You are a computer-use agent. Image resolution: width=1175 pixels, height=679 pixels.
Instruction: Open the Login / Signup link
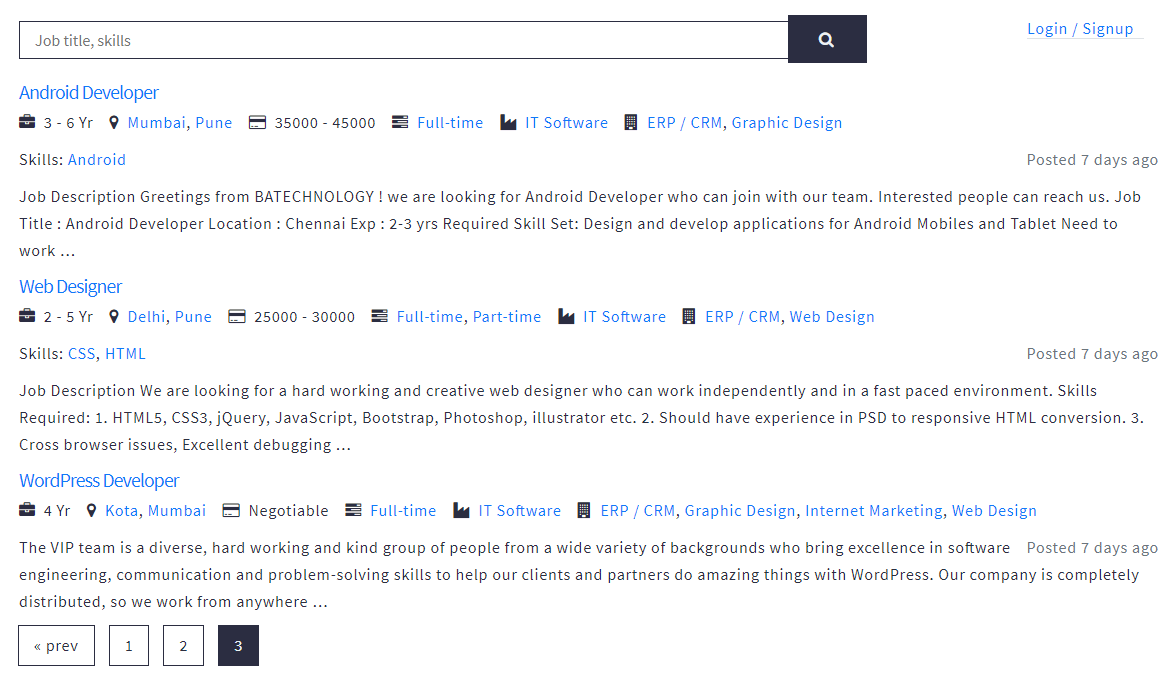coord(1080,29)
